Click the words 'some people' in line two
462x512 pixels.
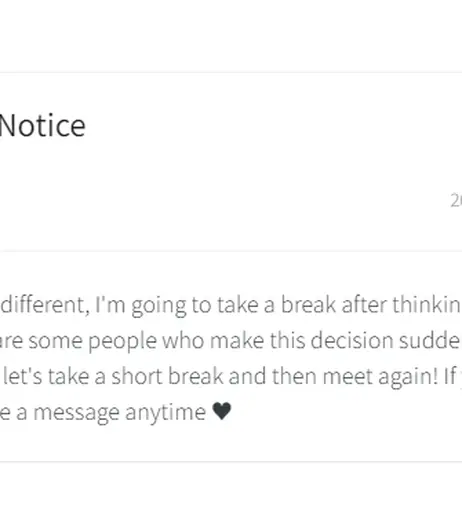coord(92,342)
